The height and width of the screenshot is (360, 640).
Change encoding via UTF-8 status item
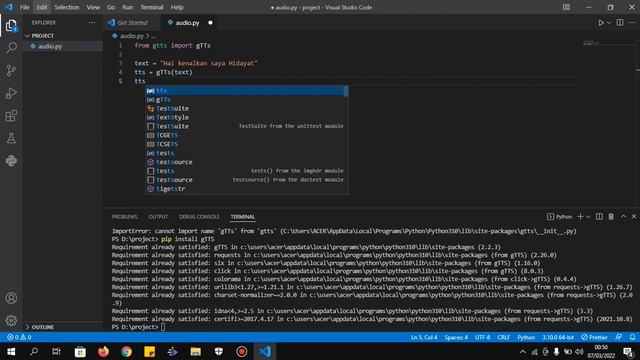pyautogui.click(x=482, y=337)
